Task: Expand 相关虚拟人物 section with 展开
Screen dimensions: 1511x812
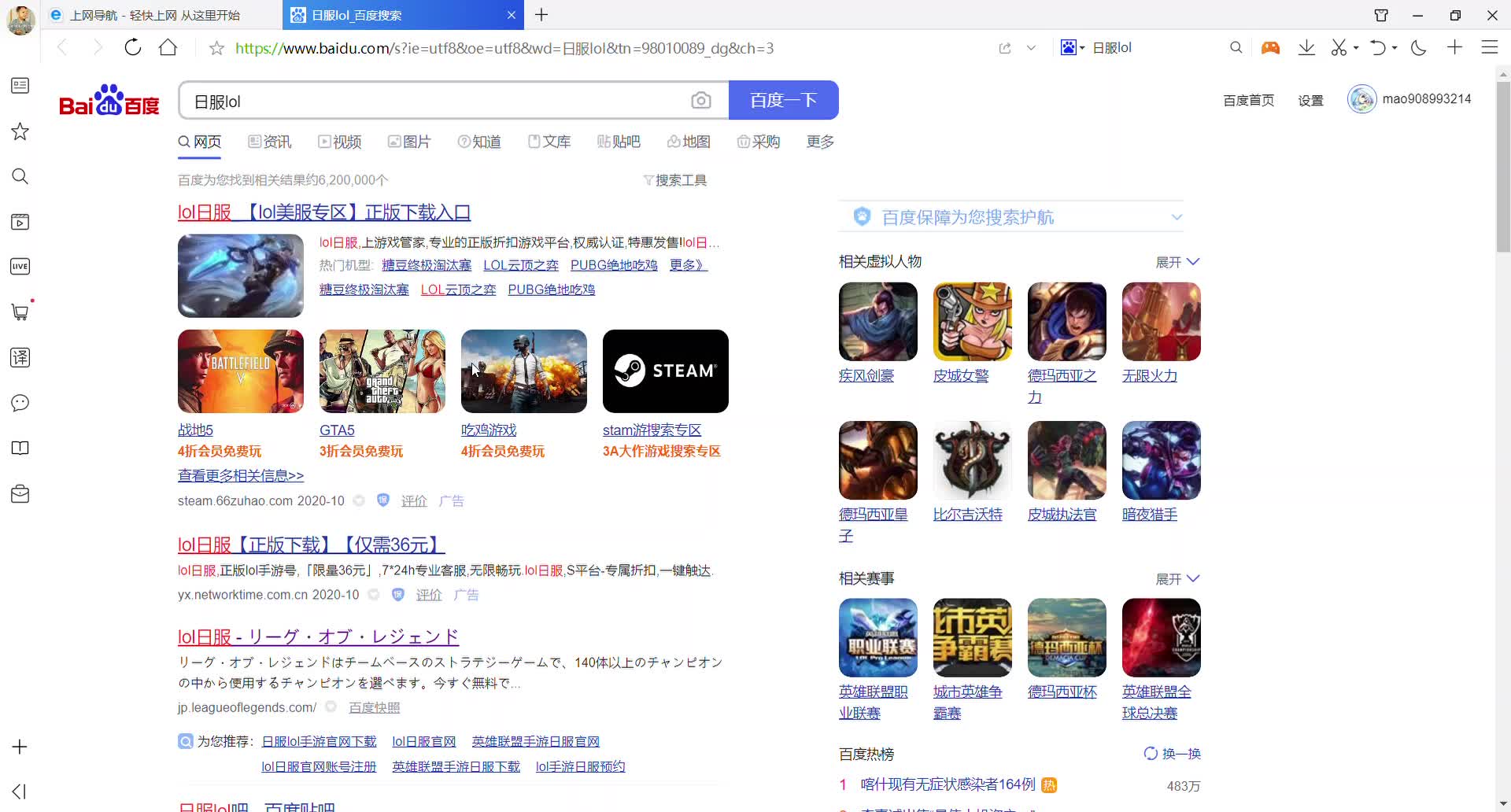Action: pos(1177,262)
